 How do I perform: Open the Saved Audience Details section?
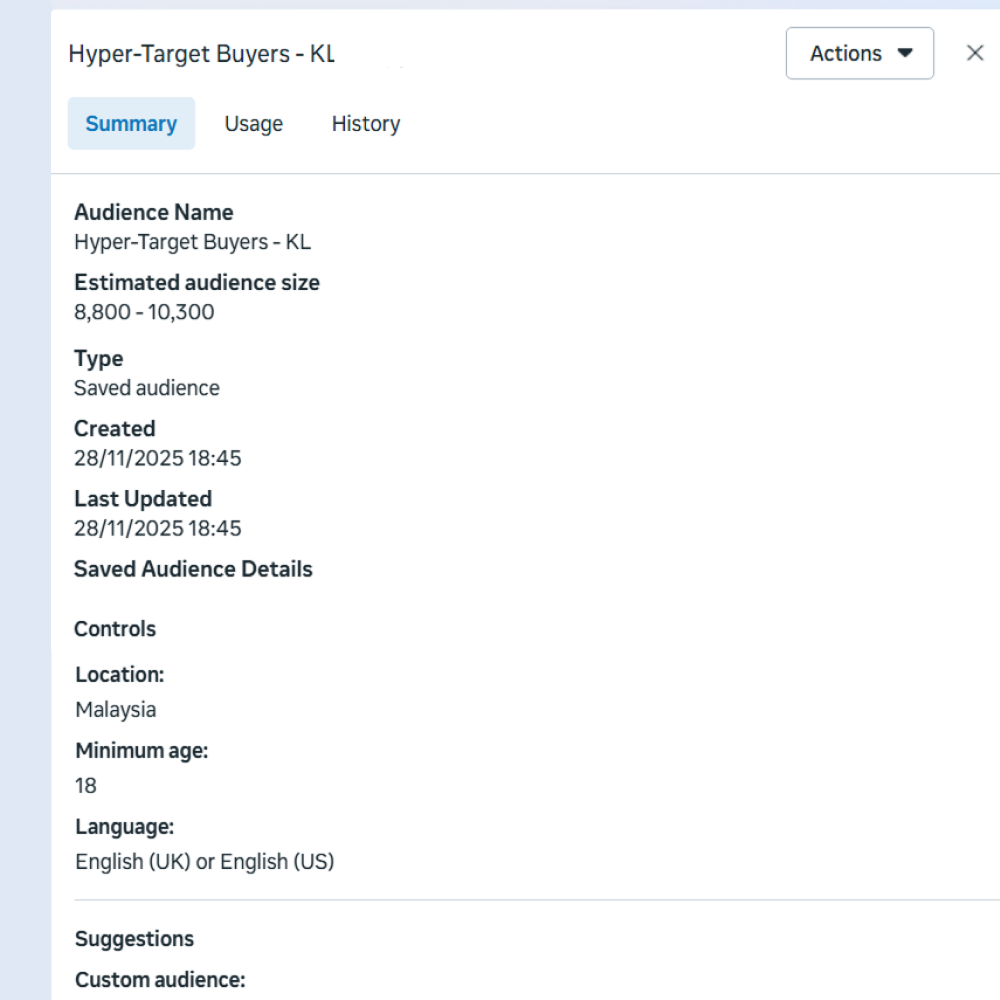(193, 569)
